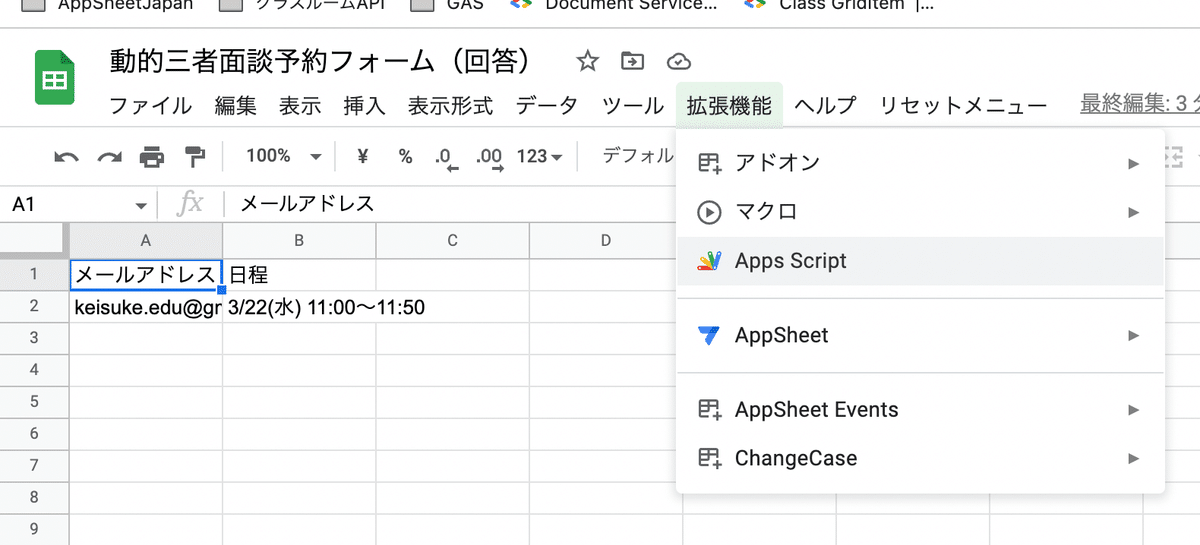The image size is (1200, 545).
Task: Apply percent format button
Action: pyautogui.click(x=405, y=156)
